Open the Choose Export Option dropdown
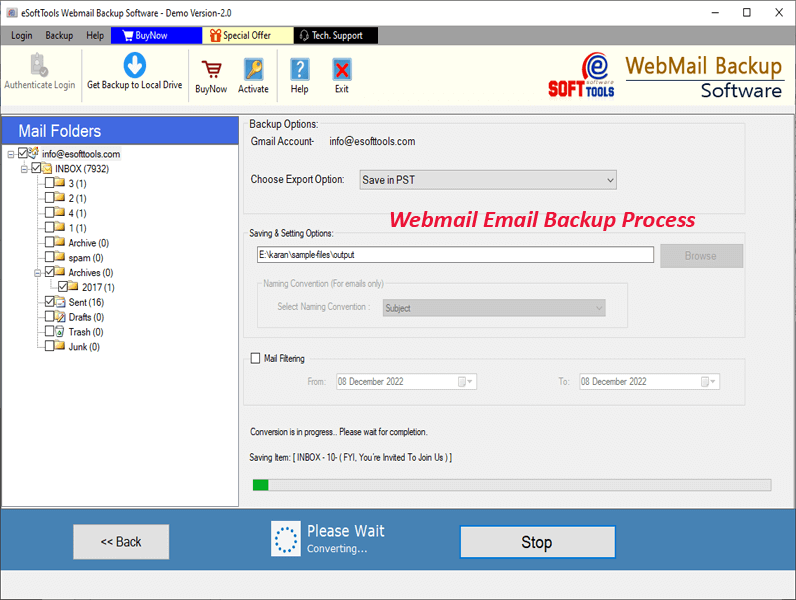Screen dimensions: 796x600 point(487,180)
